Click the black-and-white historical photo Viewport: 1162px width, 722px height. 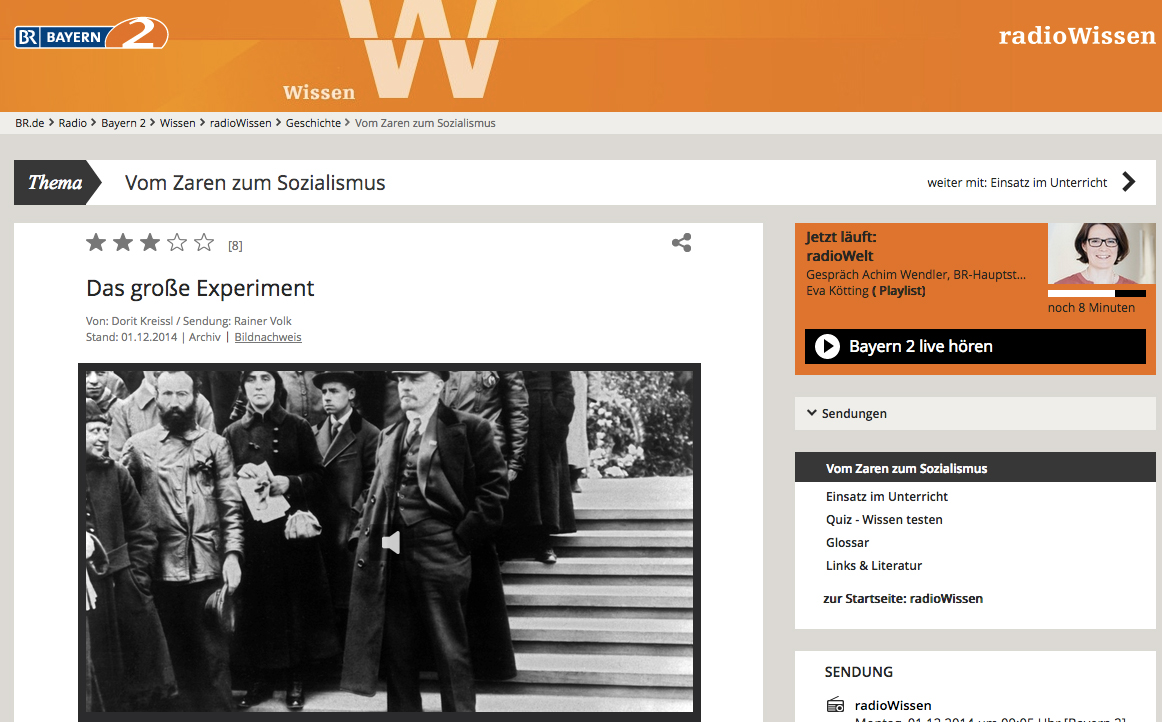(x=389, y=541)
